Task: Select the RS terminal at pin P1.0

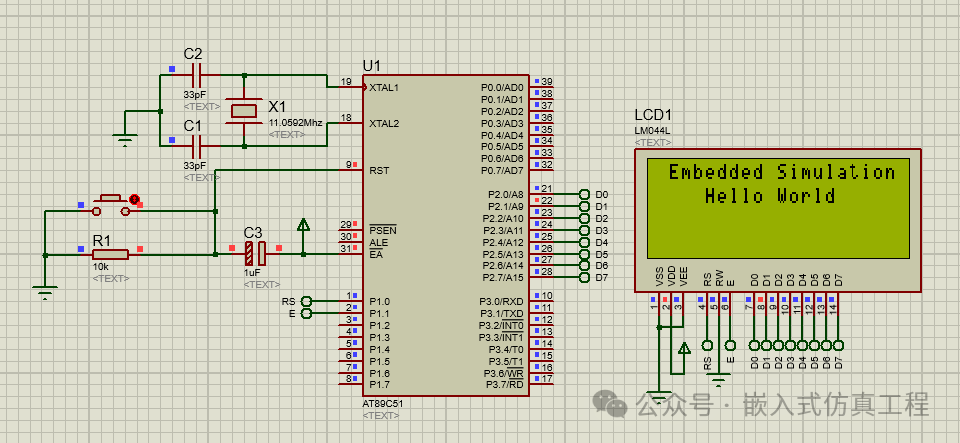Action: 307,301
